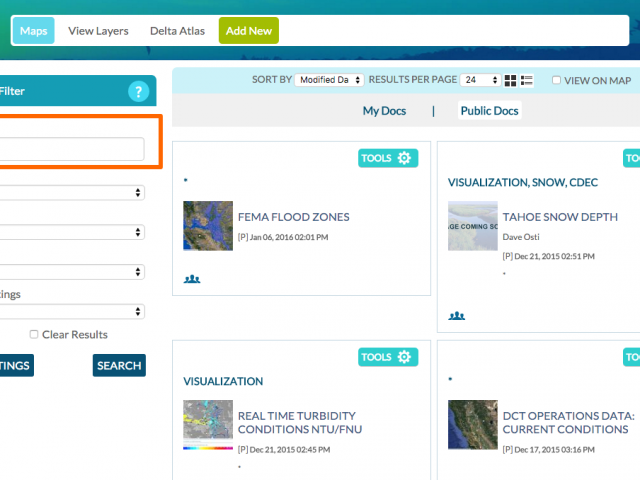Open first filter dropdown below search field
Screen dimensions: 640x480
tap(71, 193)
